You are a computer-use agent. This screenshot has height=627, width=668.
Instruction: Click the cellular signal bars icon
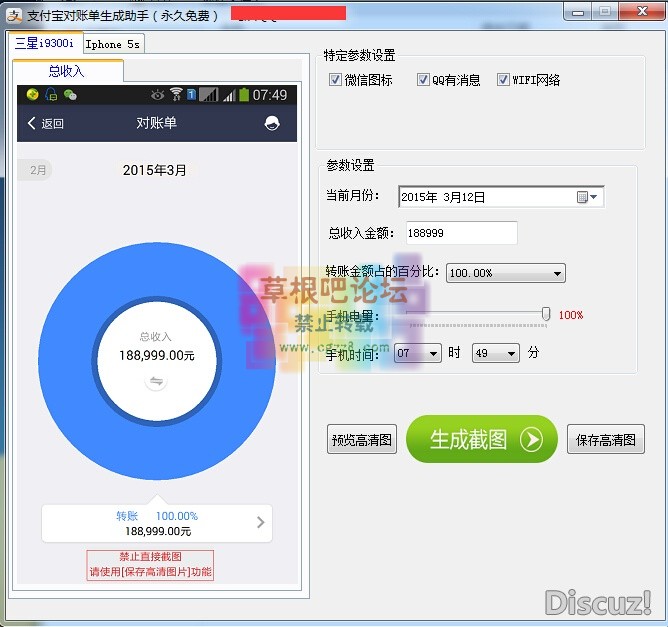(x=230, y=95)
